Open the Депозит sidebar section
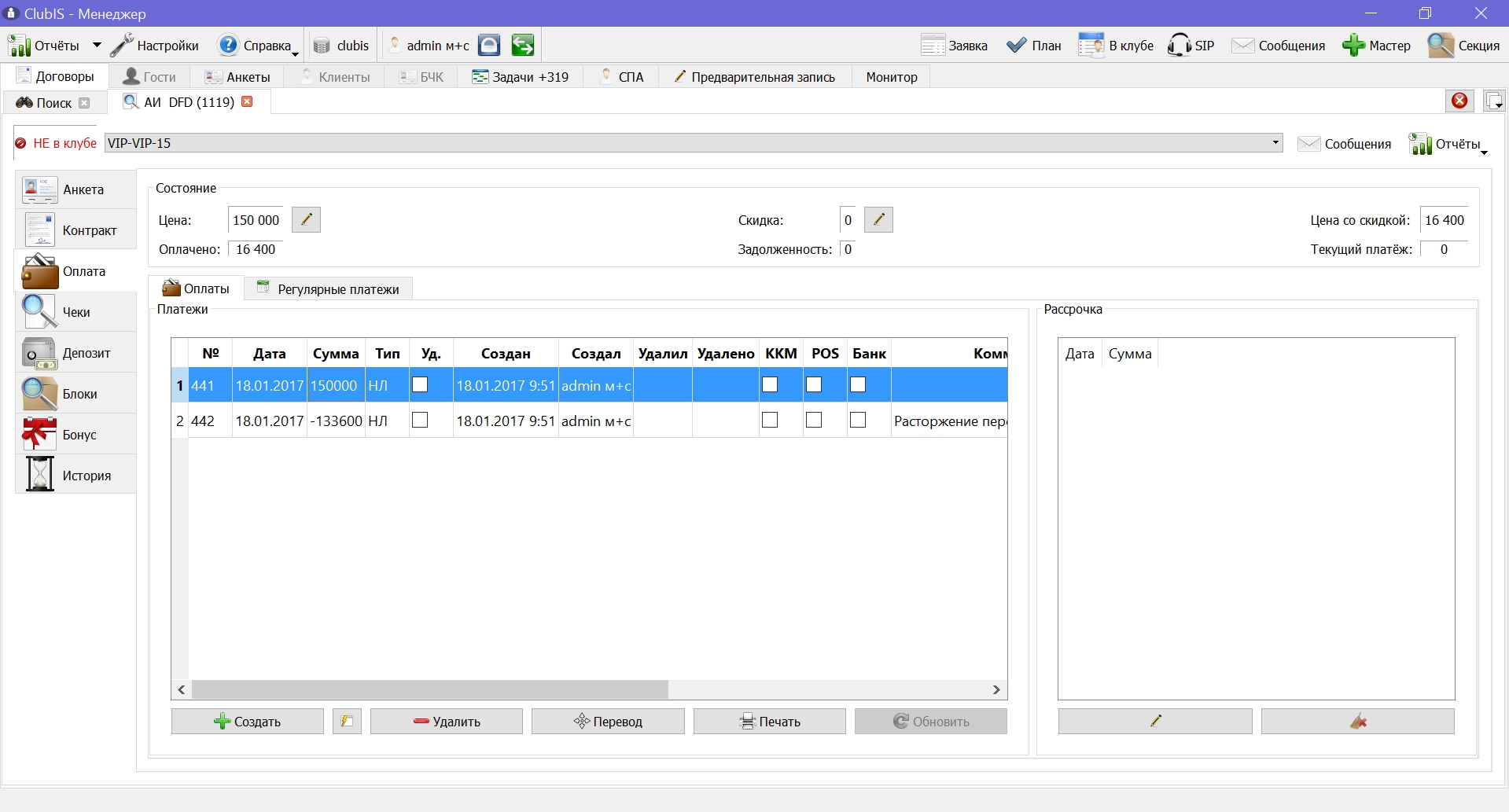Image resolution: width=1509 pixels, height=812 pixels. (75, 353)
